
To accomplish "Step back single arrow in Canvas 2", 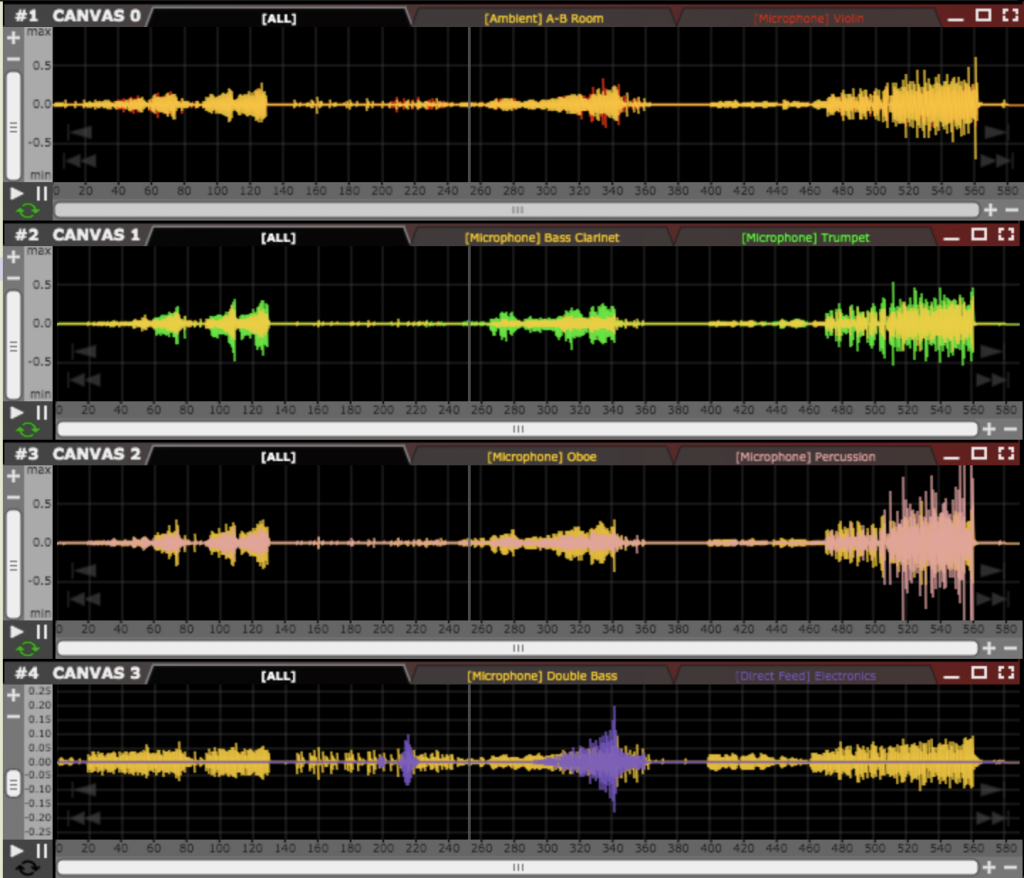I will click(84, 570).
